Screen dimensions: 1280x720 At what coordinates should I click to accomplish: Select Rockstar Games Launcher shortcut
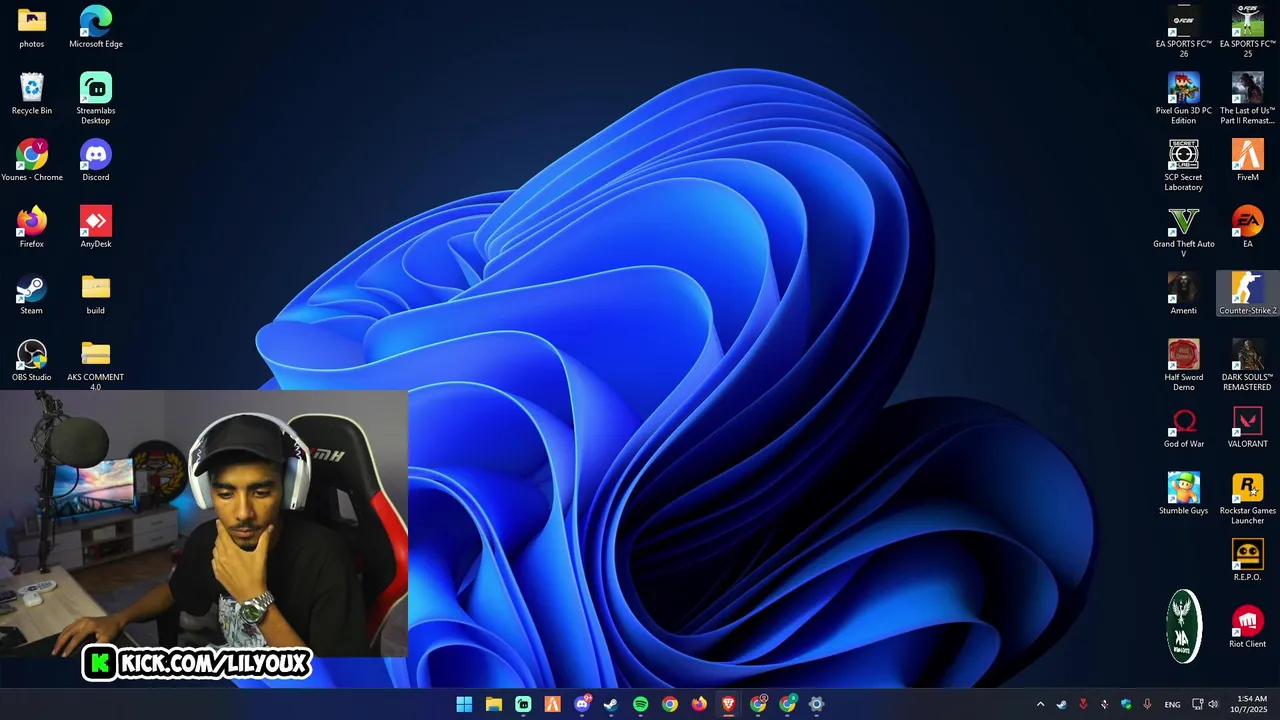pos(1248,499)
